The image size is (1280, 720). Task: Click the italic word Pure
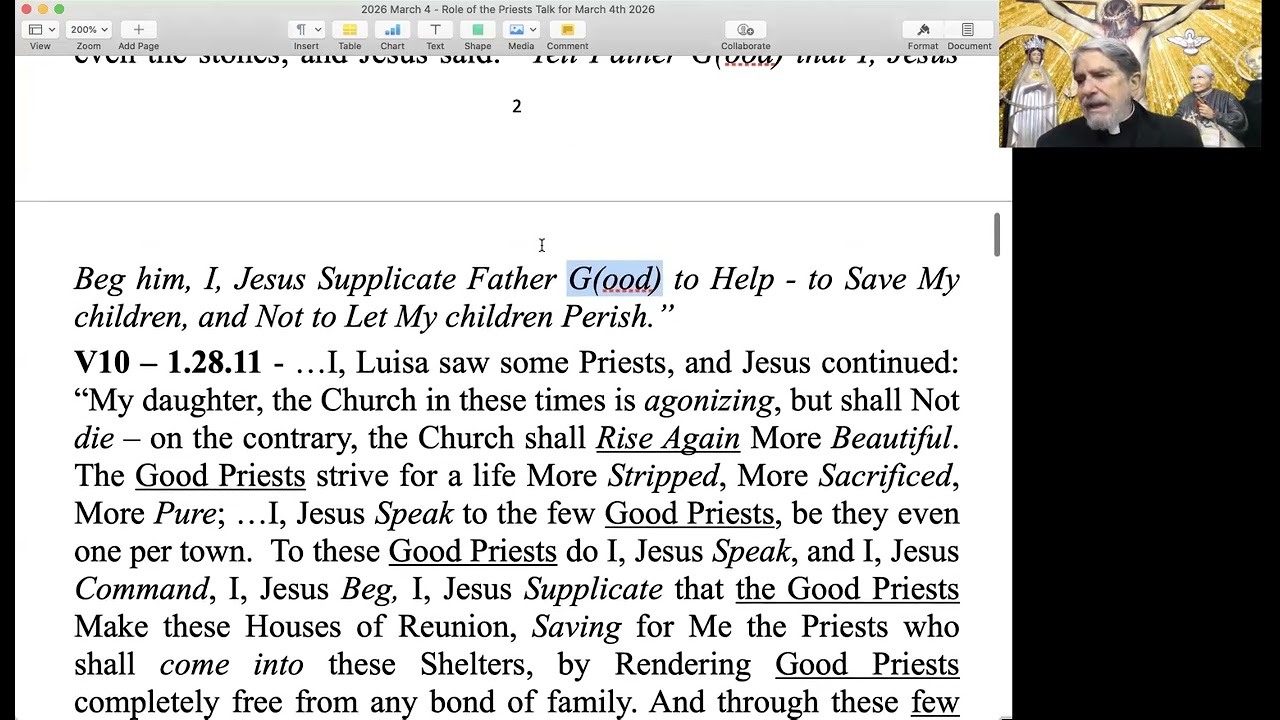[x=184, y=514]
